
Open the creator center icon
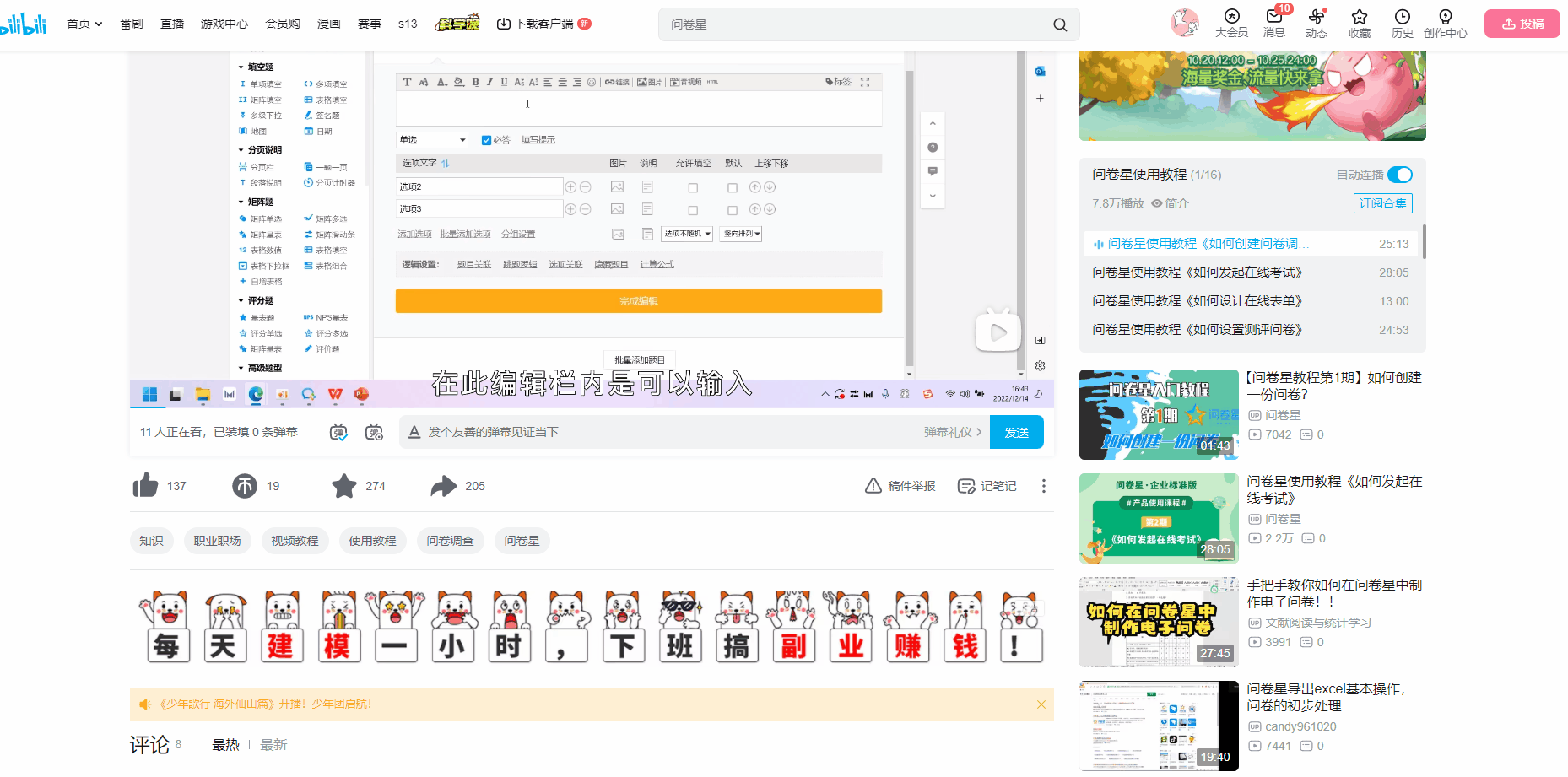coord(1446,16)
